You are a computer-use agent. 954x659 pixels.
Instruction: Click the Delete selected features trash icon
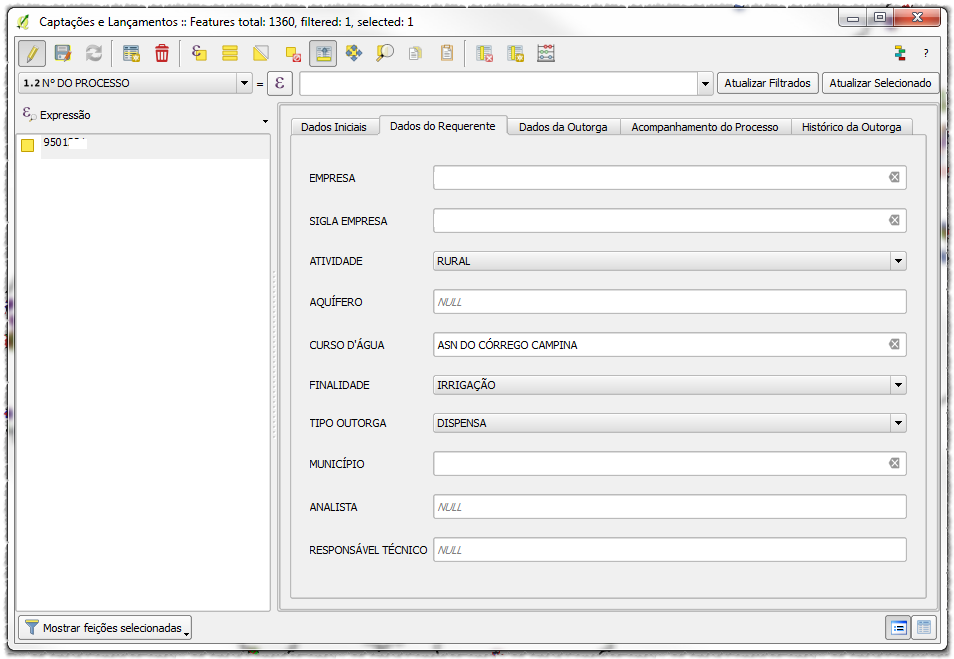coord(161,53)
